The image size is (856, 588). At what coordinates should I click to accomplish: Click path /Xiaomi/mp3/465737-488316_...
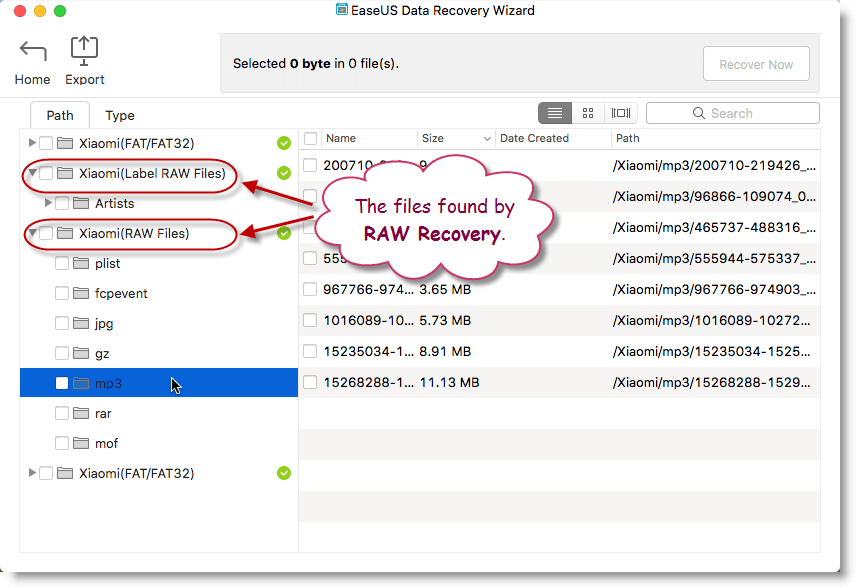coord(715,228)
